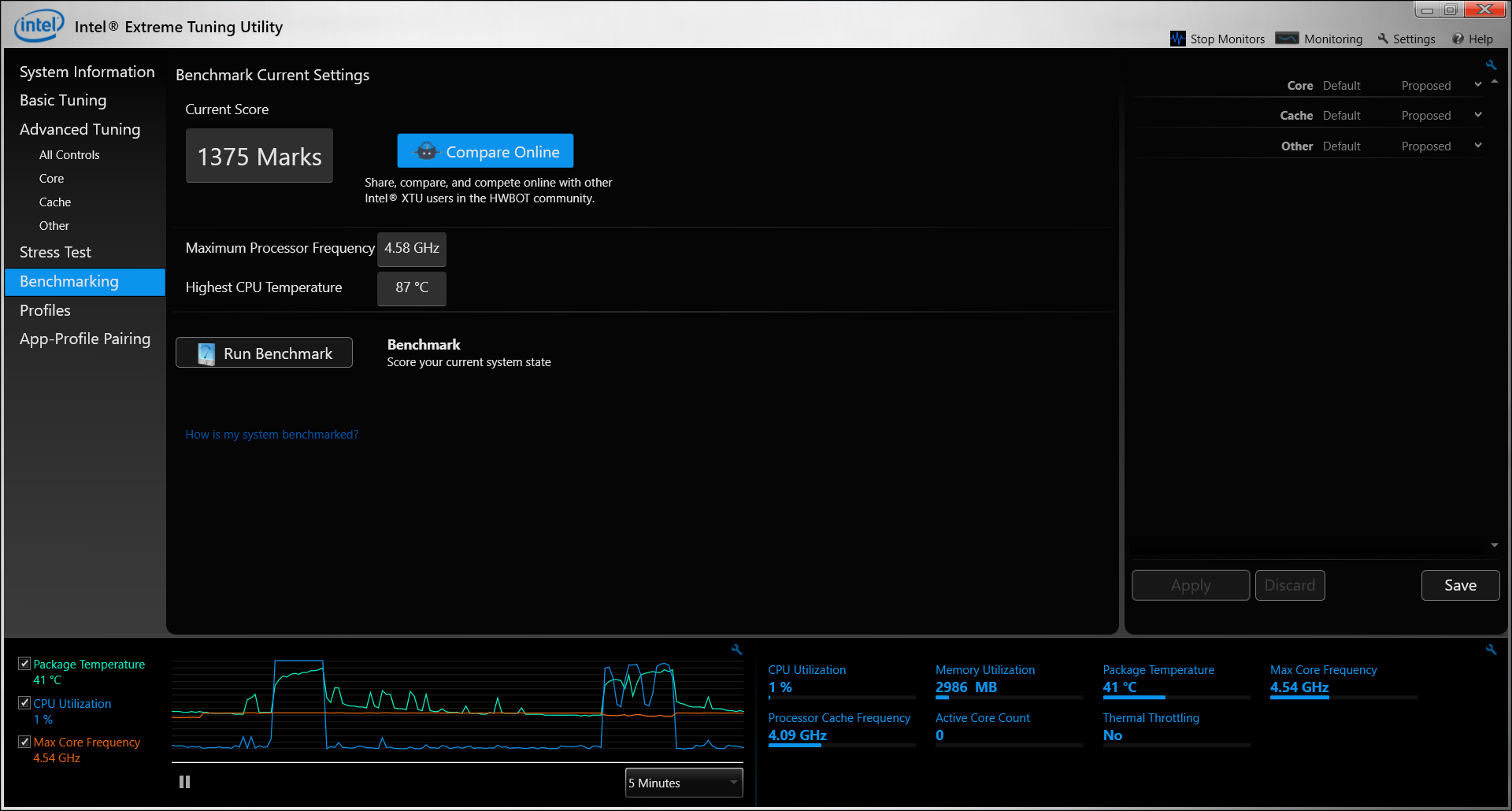Click the Help question mark icon
Screen dimensions: 1512x811
pyautogui.click(x=1458, y=39)
